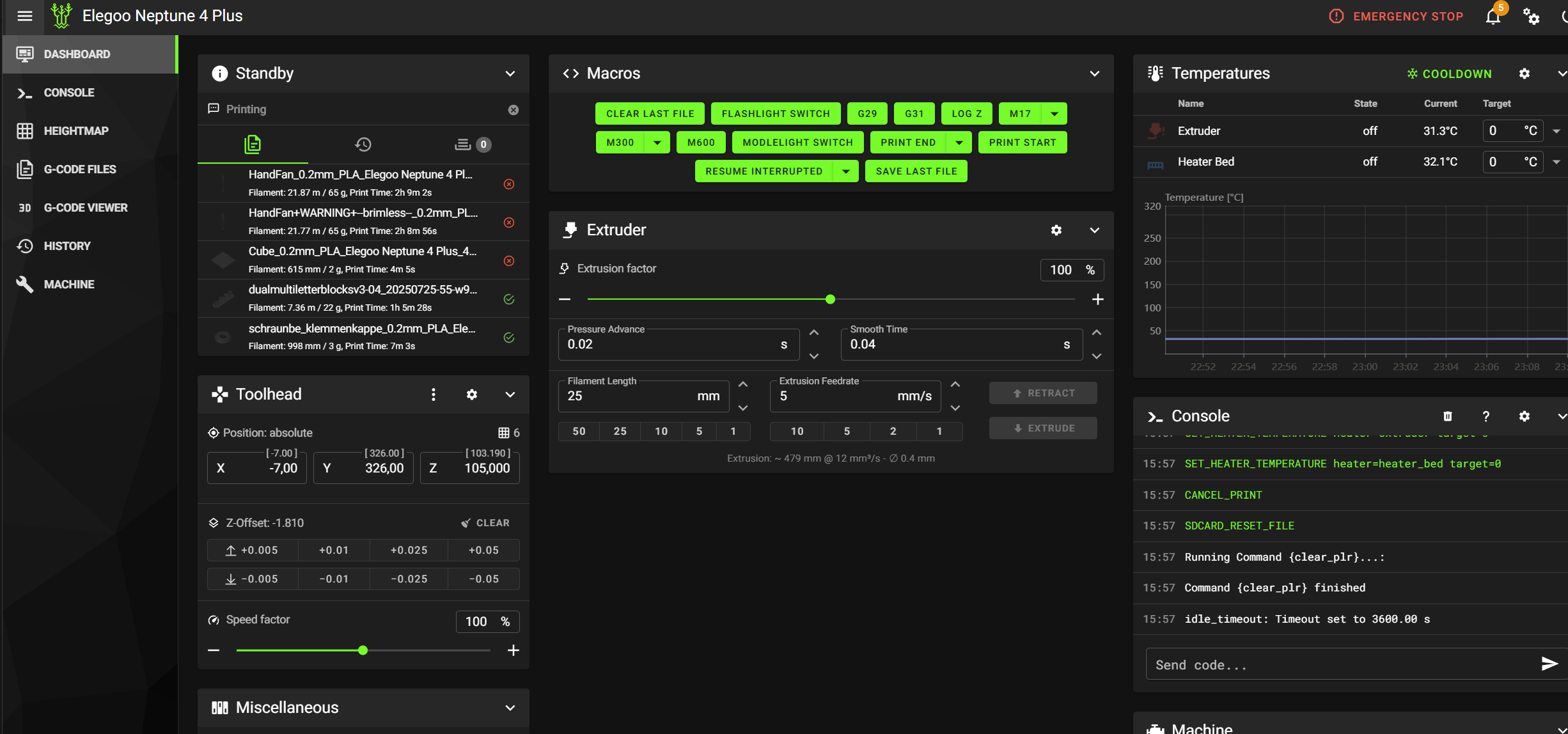The width and height of the screenshot is (1568, 734).
Task: Open Extruder target temperature presets dropdown
Action: [1556, 131]
